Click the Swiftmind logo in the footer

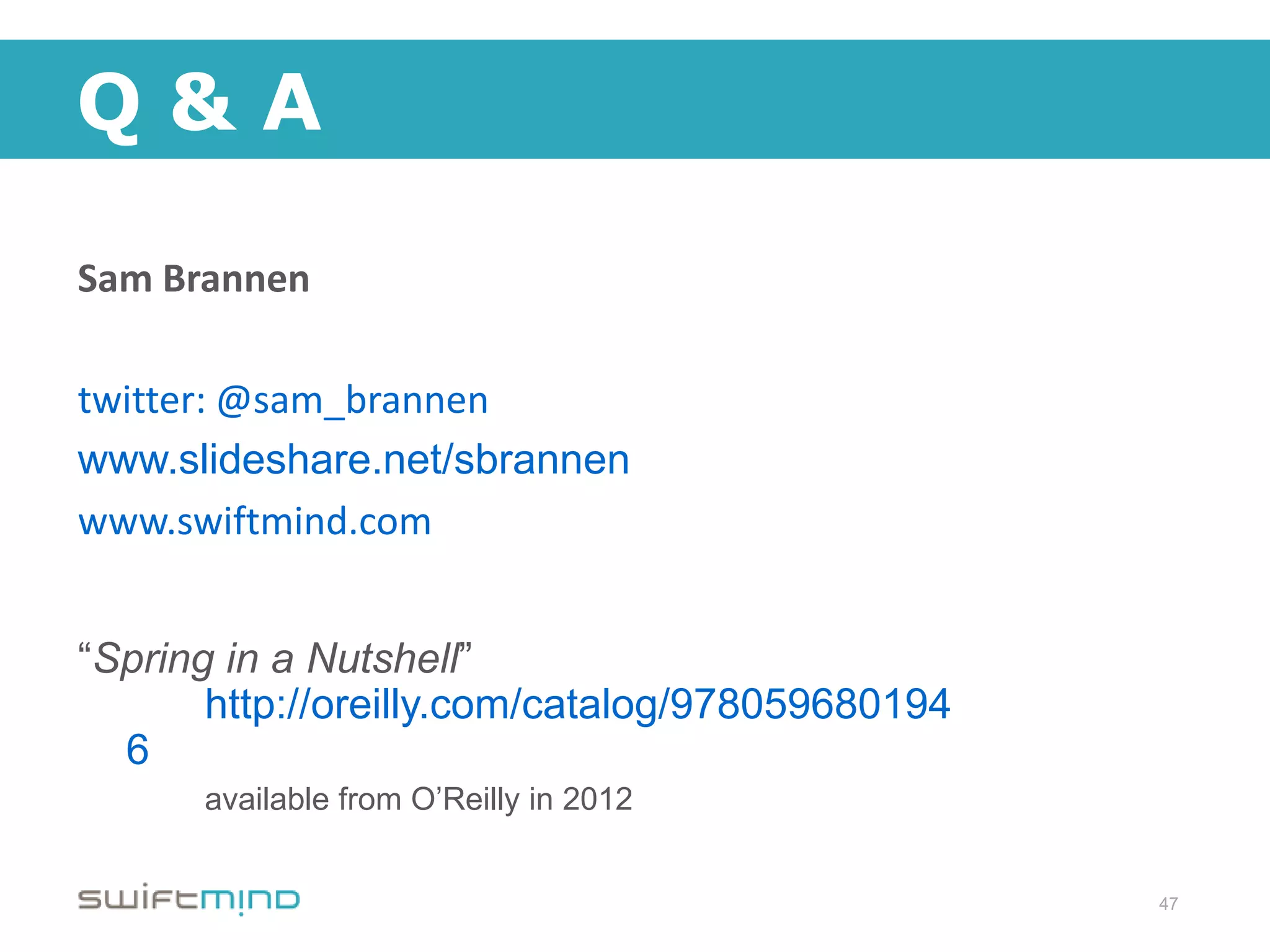coord(189,899)
